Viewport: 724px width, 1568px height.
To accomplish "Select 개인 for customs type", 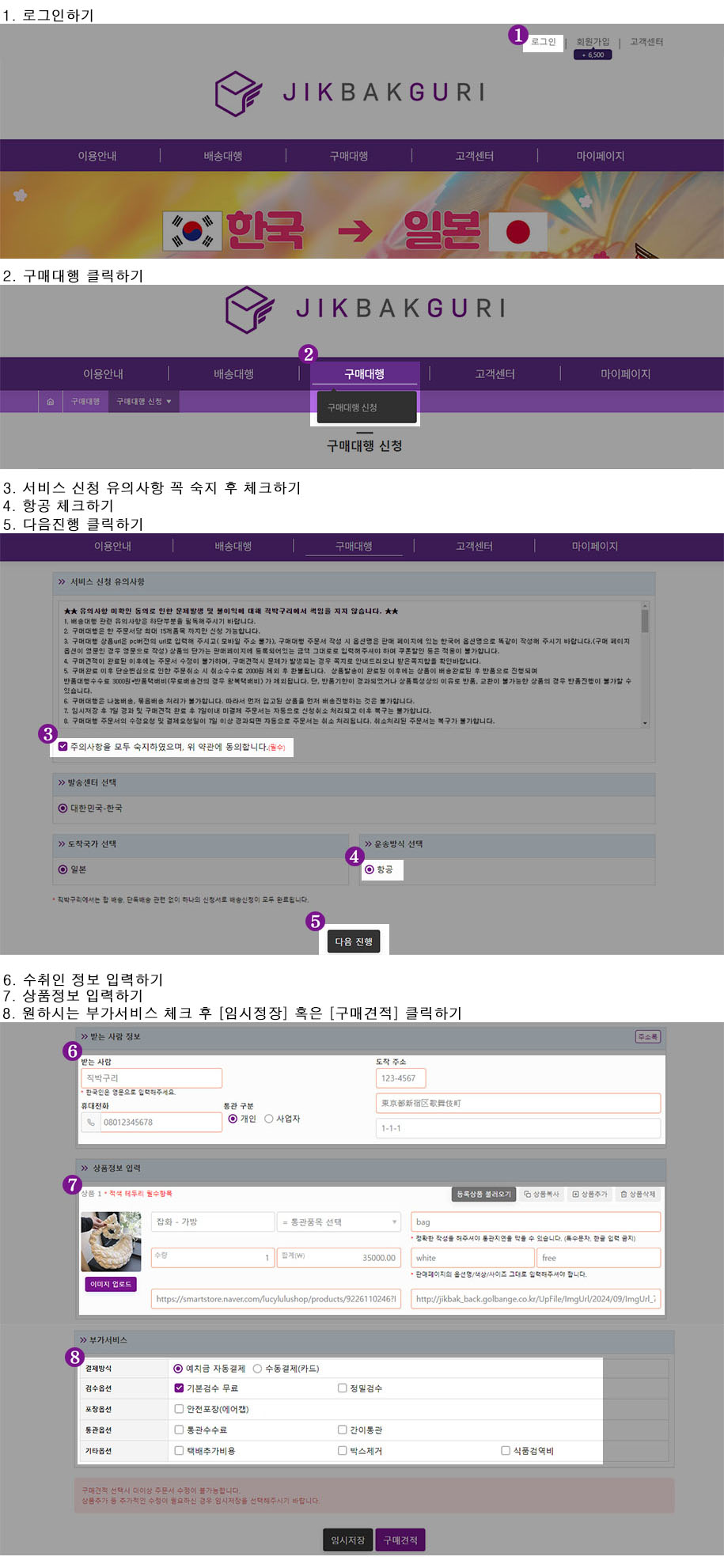I will tap(233, 1119).
